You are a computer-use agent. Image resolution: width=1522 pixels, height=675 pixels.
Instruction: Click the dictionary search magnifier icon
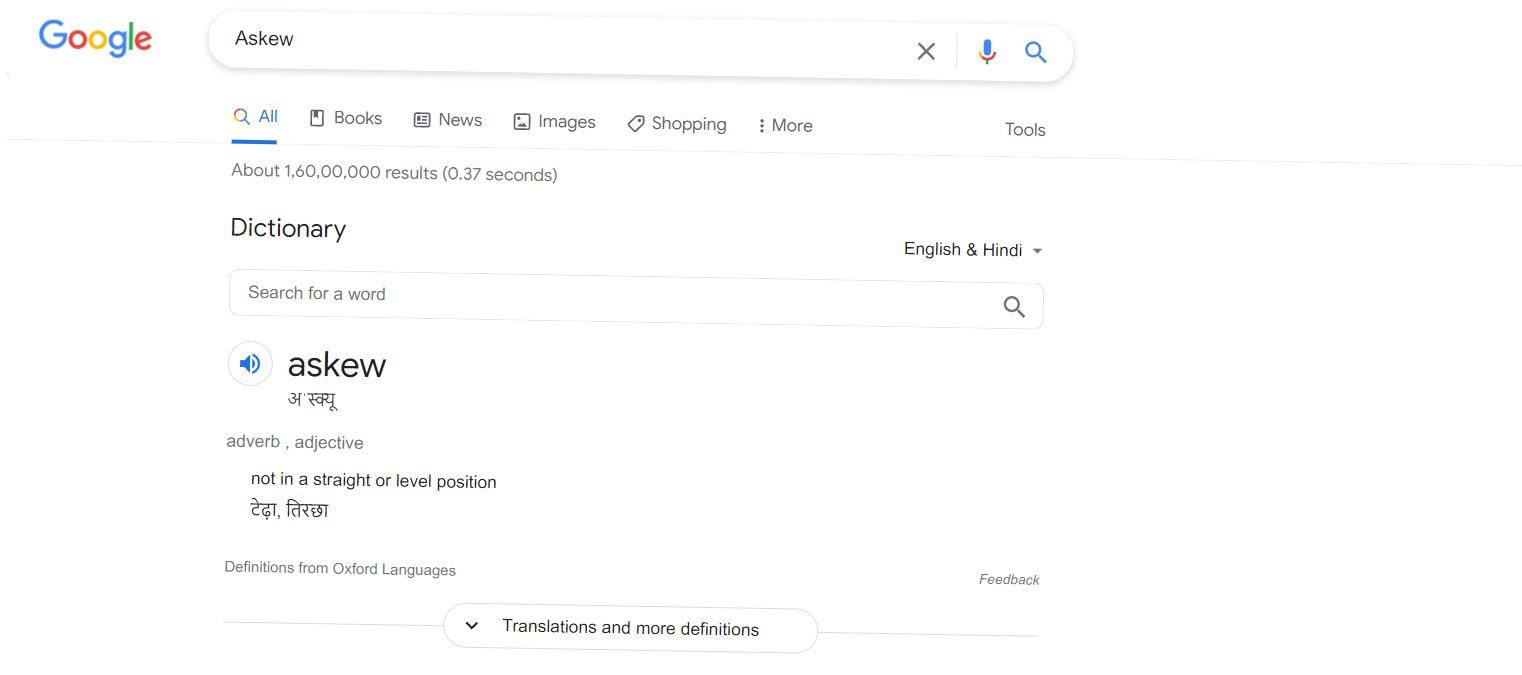point(1013,306)
